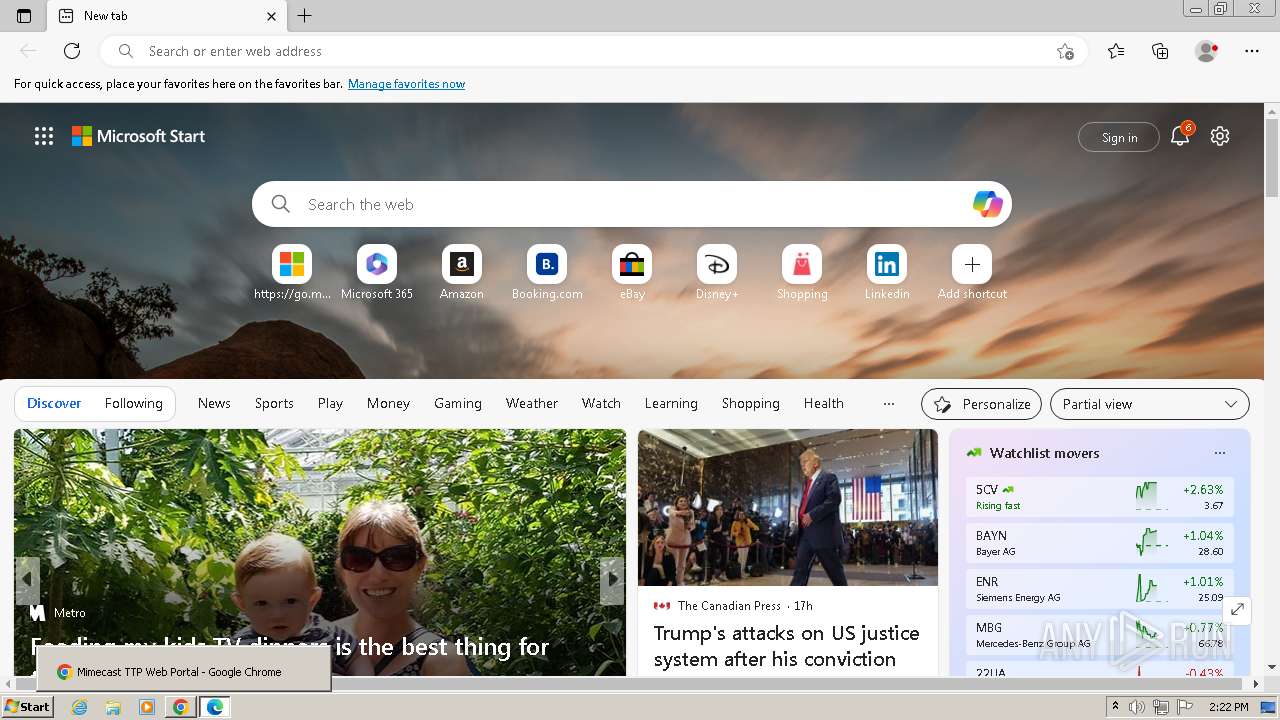Open the notifications bell
The image size is (1280, 720).
[1180, 137]
